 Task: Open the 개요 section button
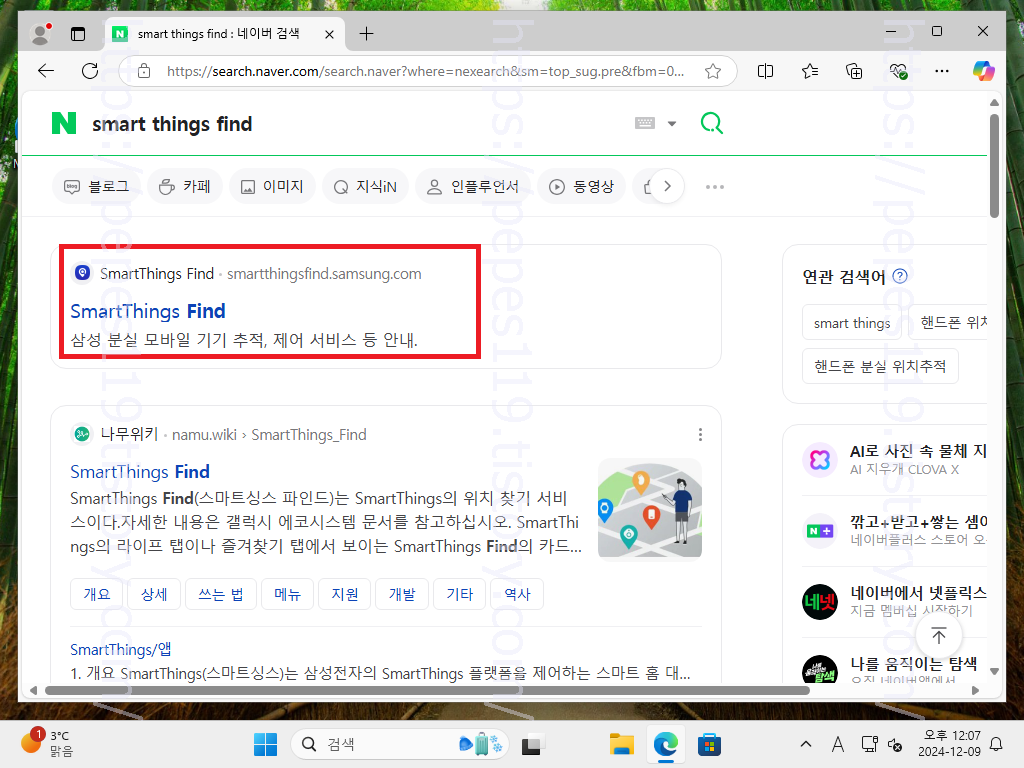point(97,594)
